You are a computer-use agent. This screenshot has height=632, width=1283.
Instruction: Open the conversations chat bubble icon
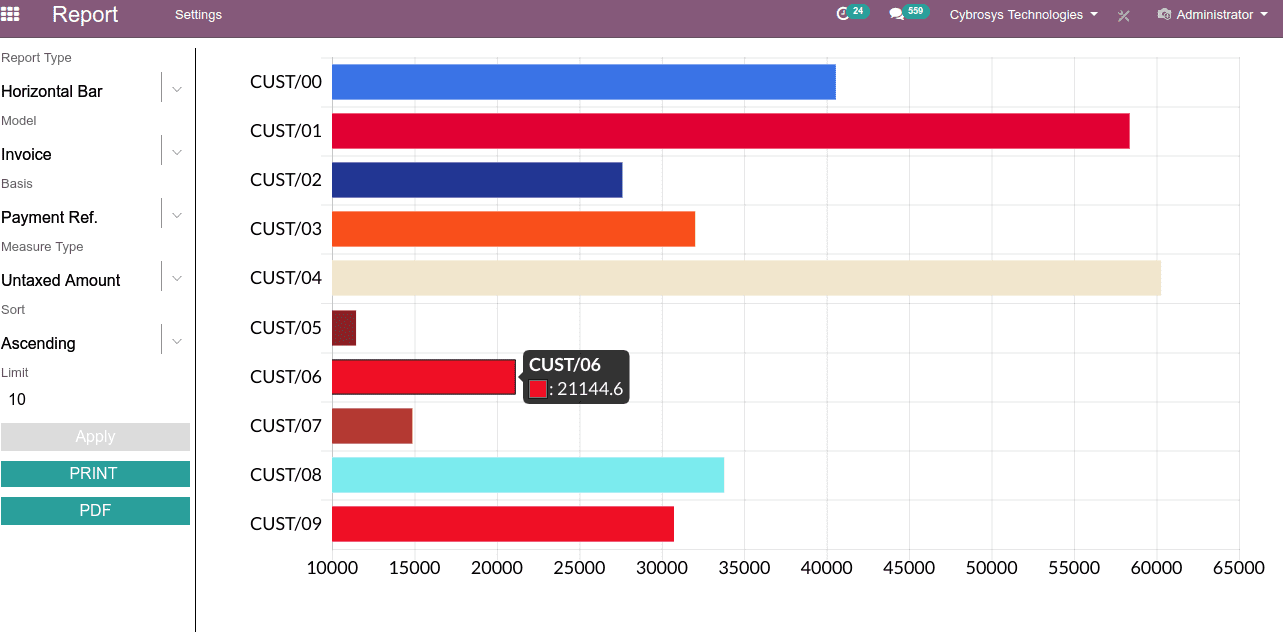tap(896, 14)
